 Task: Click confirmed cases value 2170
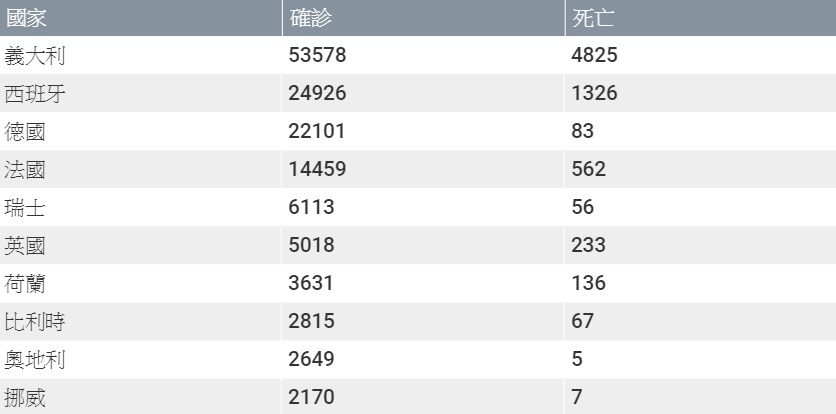pos(311,397)
